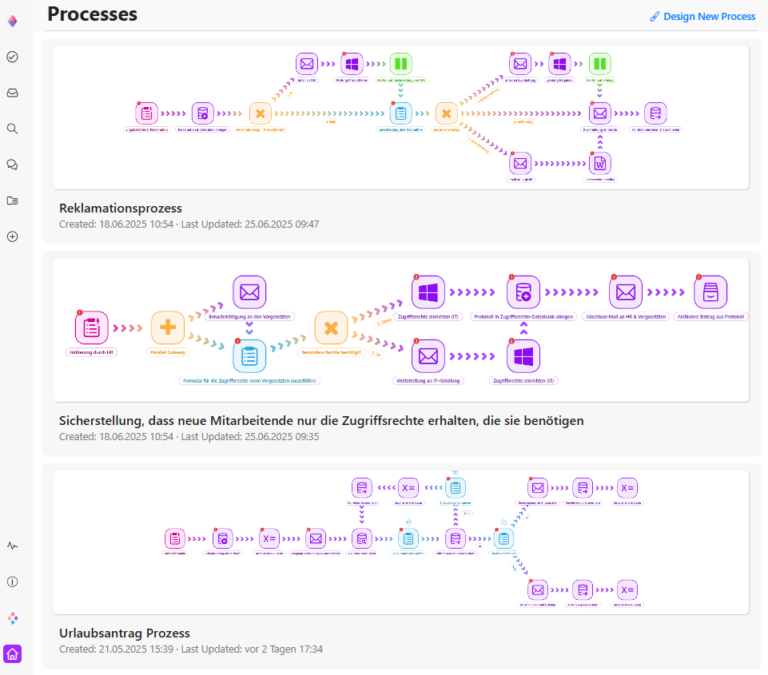Click the circled plus sidebar icon

click(x=12, y=237)
